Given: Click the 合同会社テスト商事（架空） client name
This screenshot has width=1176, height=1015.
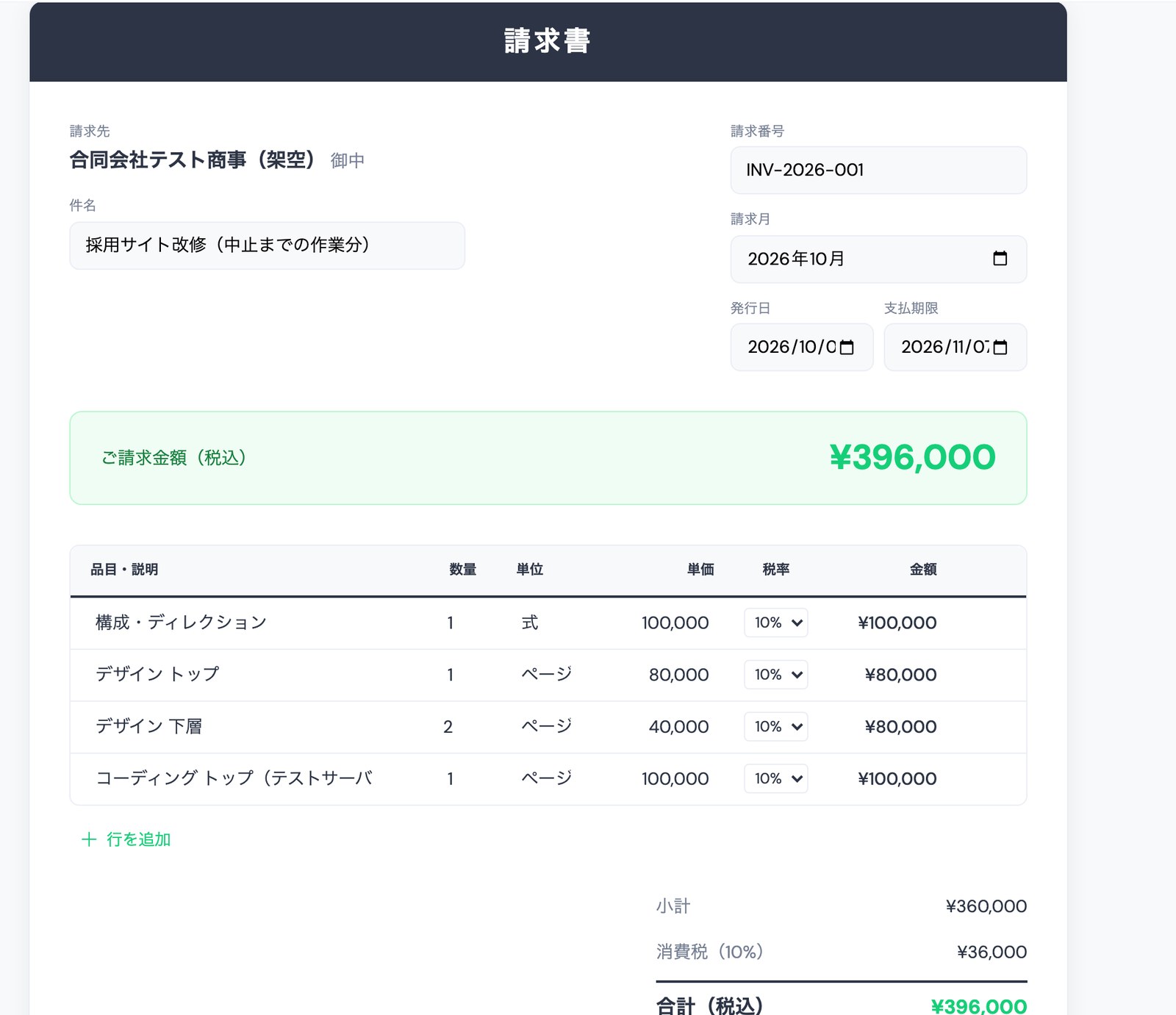Looking at the screenshot, I should tap(193, 159).
